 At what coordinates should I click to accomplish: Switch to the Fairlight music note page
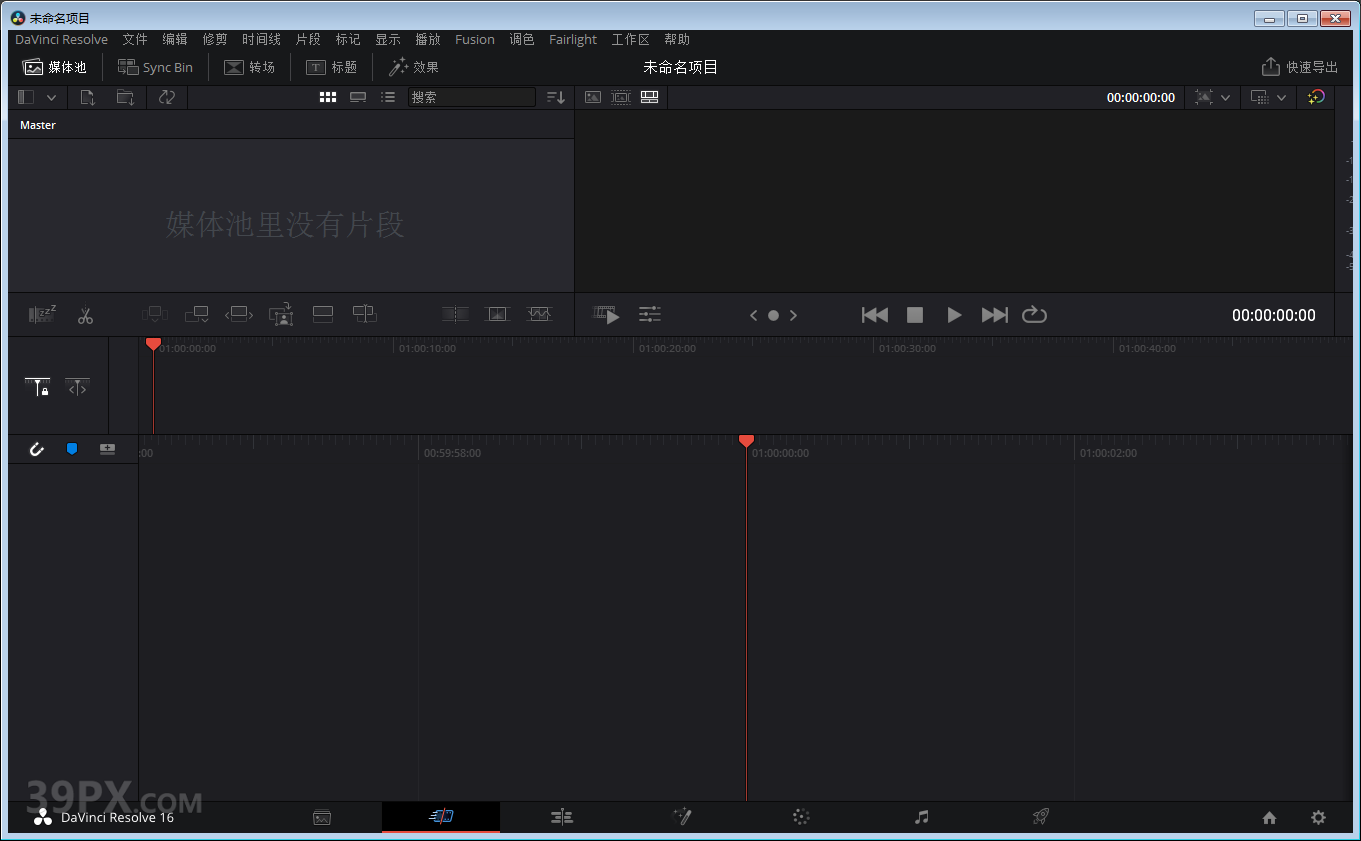922,817
